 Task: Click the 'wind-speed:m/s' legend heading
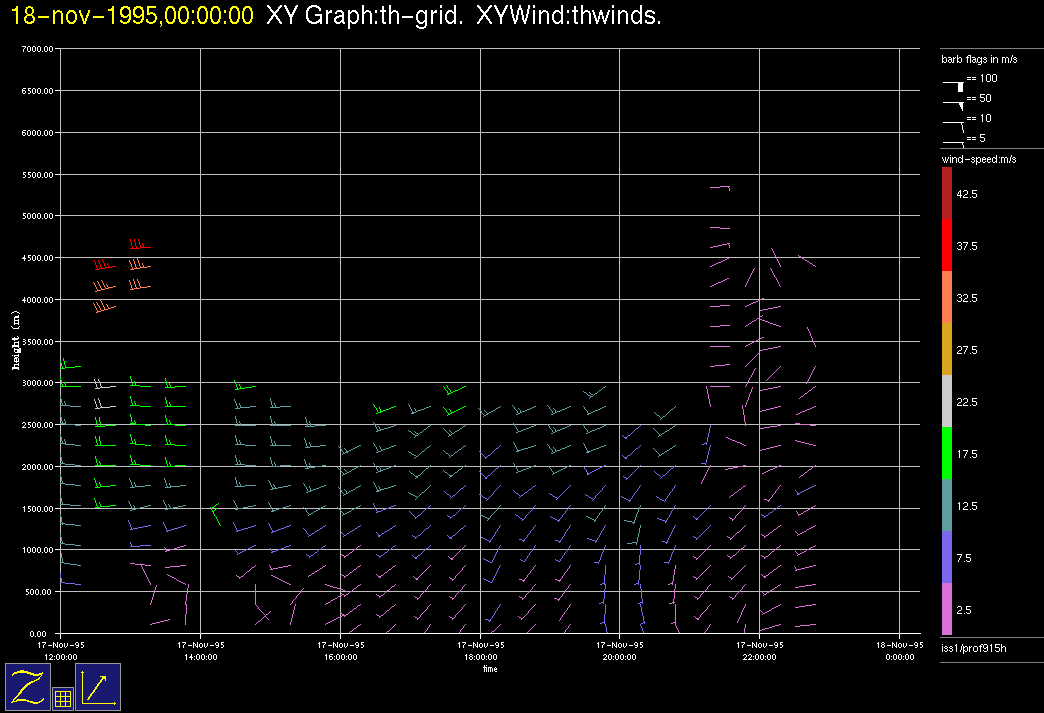click(978, 159)
